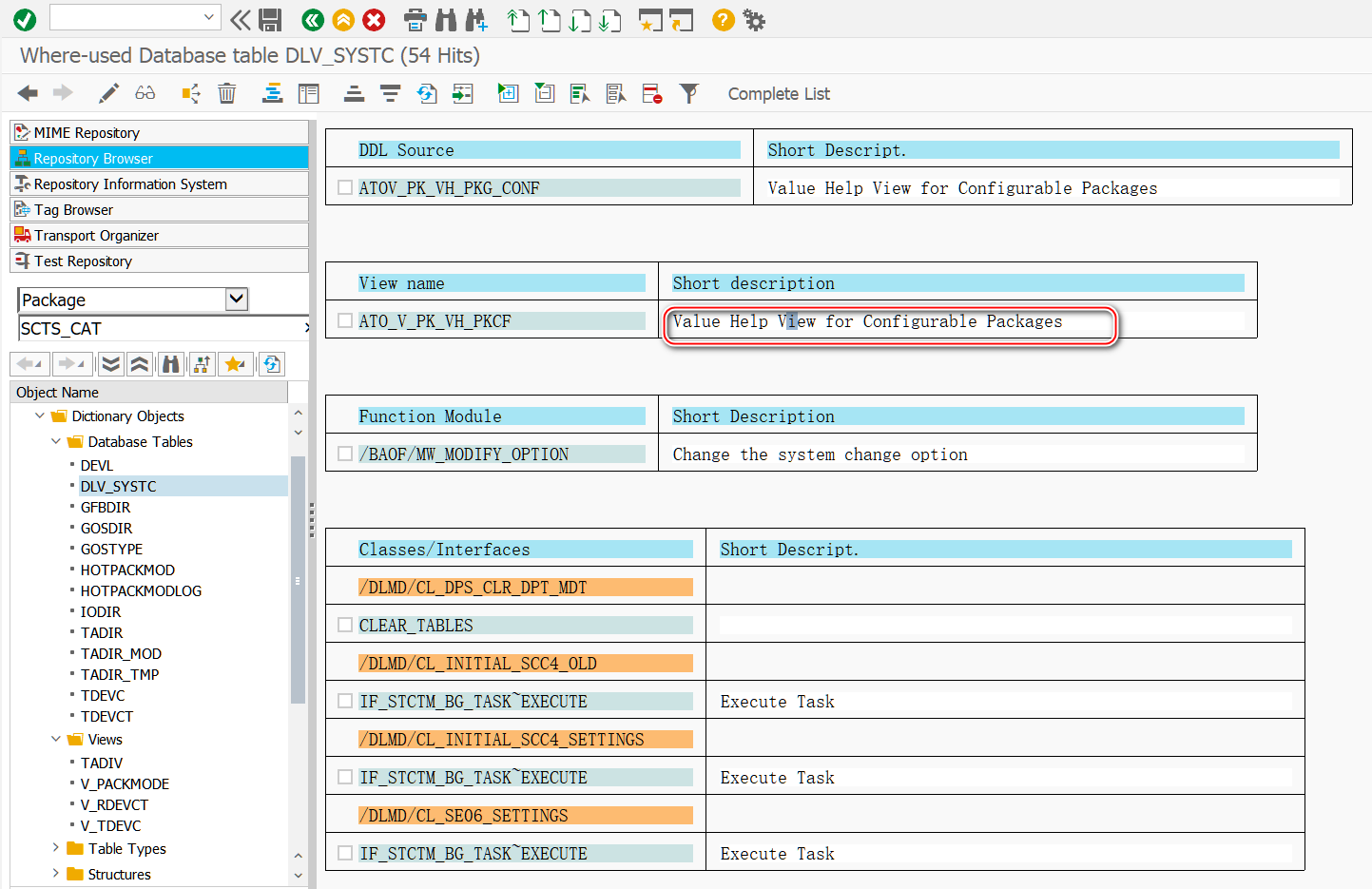The height and width of the screenshot is (889, 1372).
Task: Click the yellow Exit icon
Action: pos(343,20)
